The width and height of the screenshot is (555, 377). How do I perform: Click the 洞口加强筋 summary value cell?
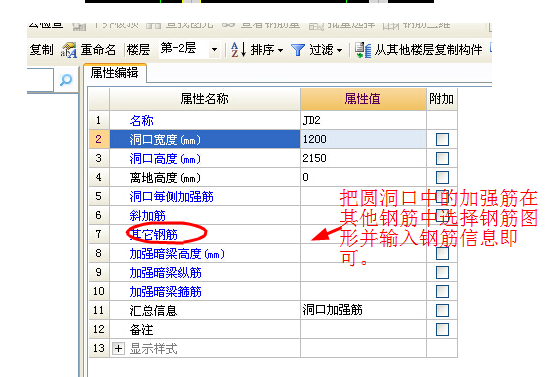coord(363,310)
